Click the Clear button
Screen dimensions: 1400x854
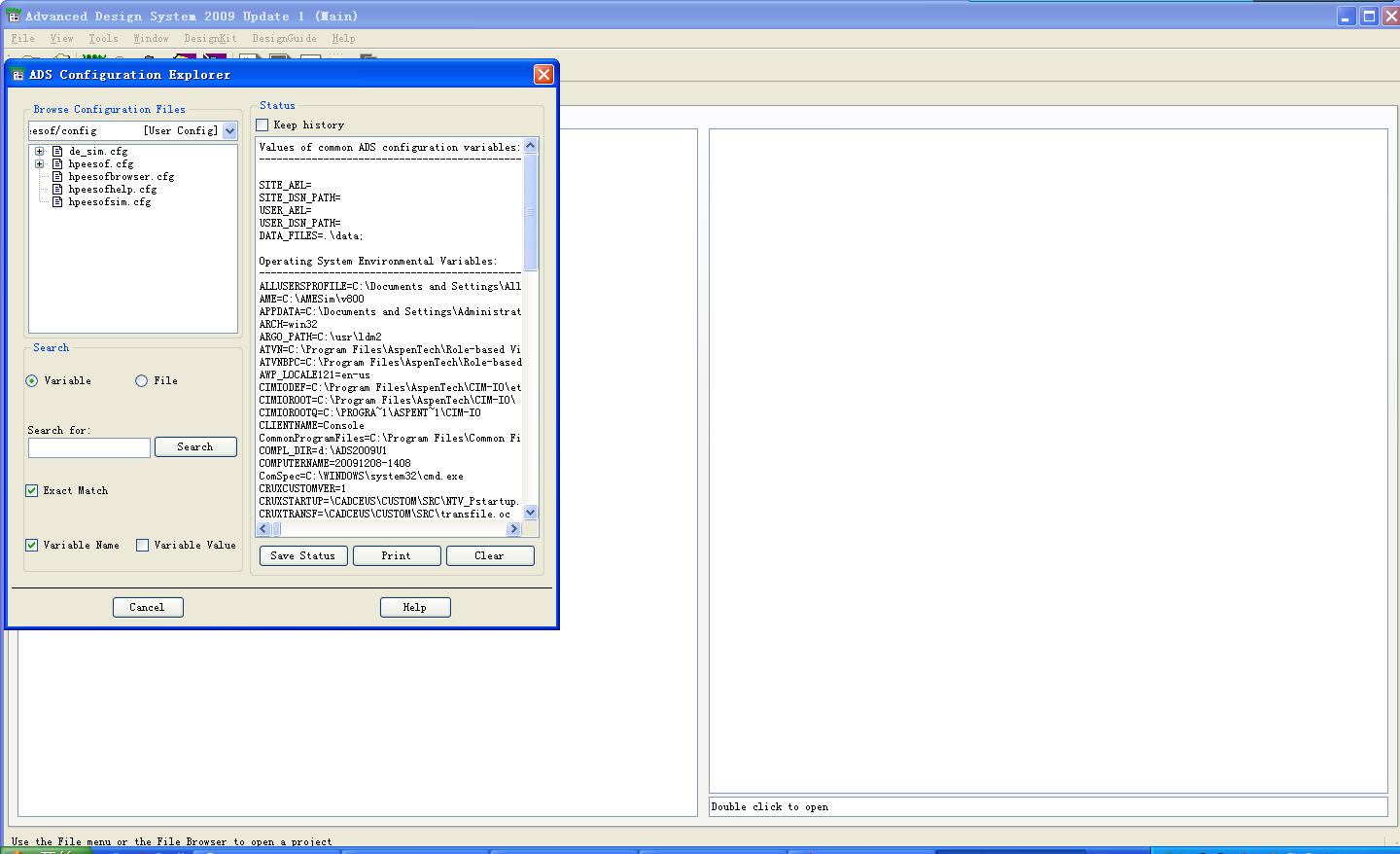(x=490, y=556)
